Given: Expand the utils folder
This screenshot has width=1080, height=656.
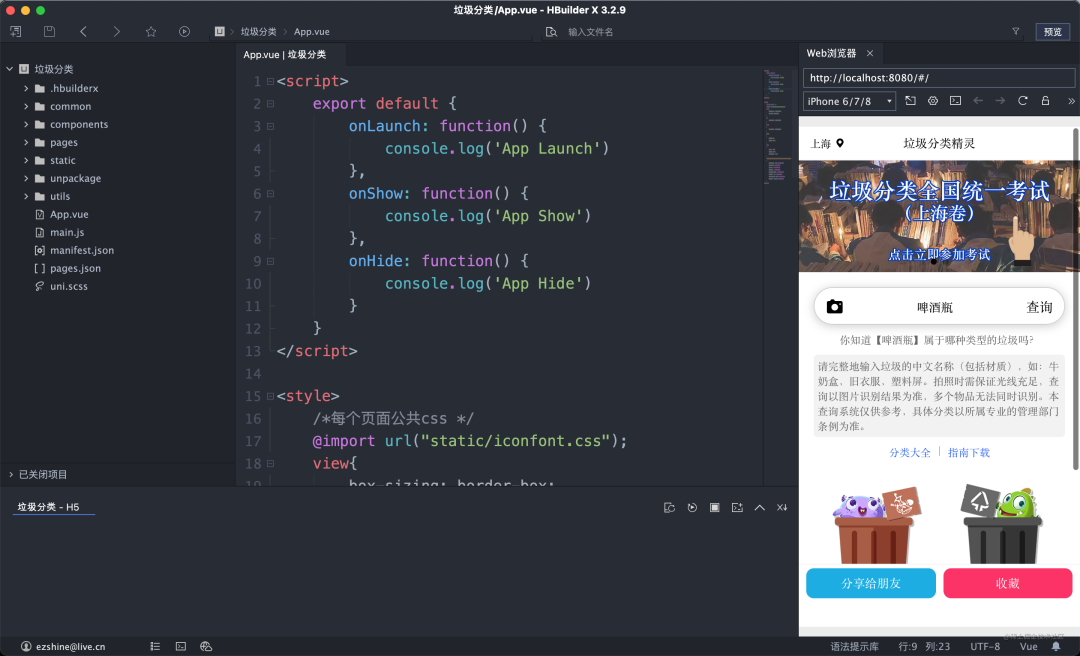Looking at the screenshot, I should pos(26,196).
